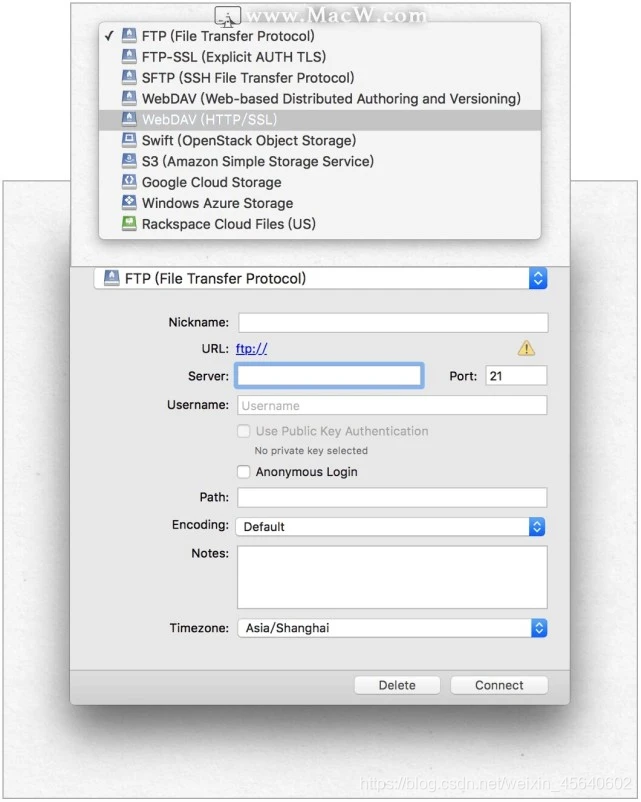Choose FTP-SSL (Explicit AUTH TLS) from list
The width and height of the screenshot is (641, 802).
click(320, 57)
